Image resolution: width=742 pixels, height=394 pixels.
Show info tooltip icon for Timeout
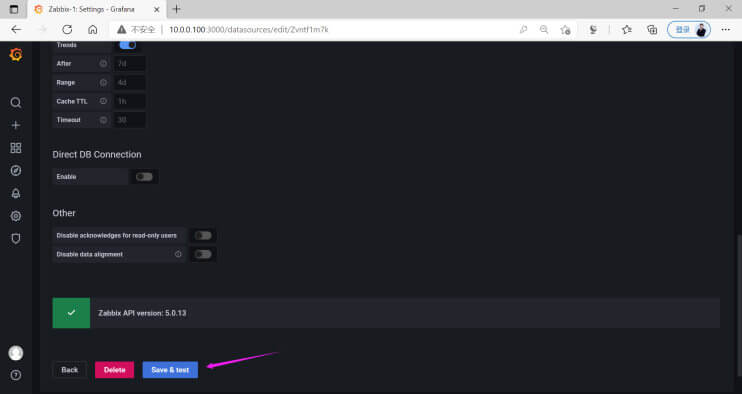tap(103, 120)
